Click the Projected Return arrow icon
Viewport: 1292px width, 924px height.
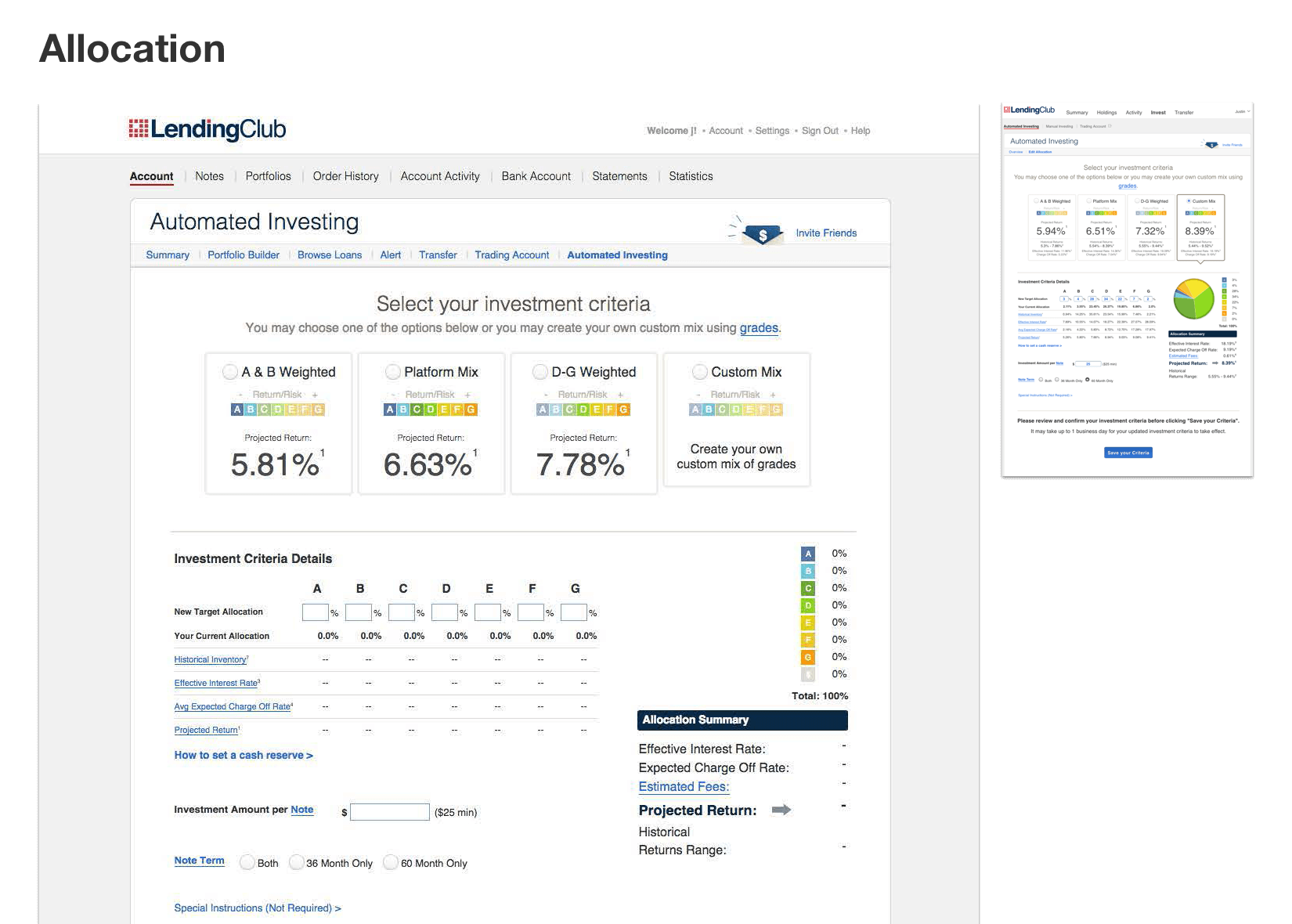tap(781, 810)
